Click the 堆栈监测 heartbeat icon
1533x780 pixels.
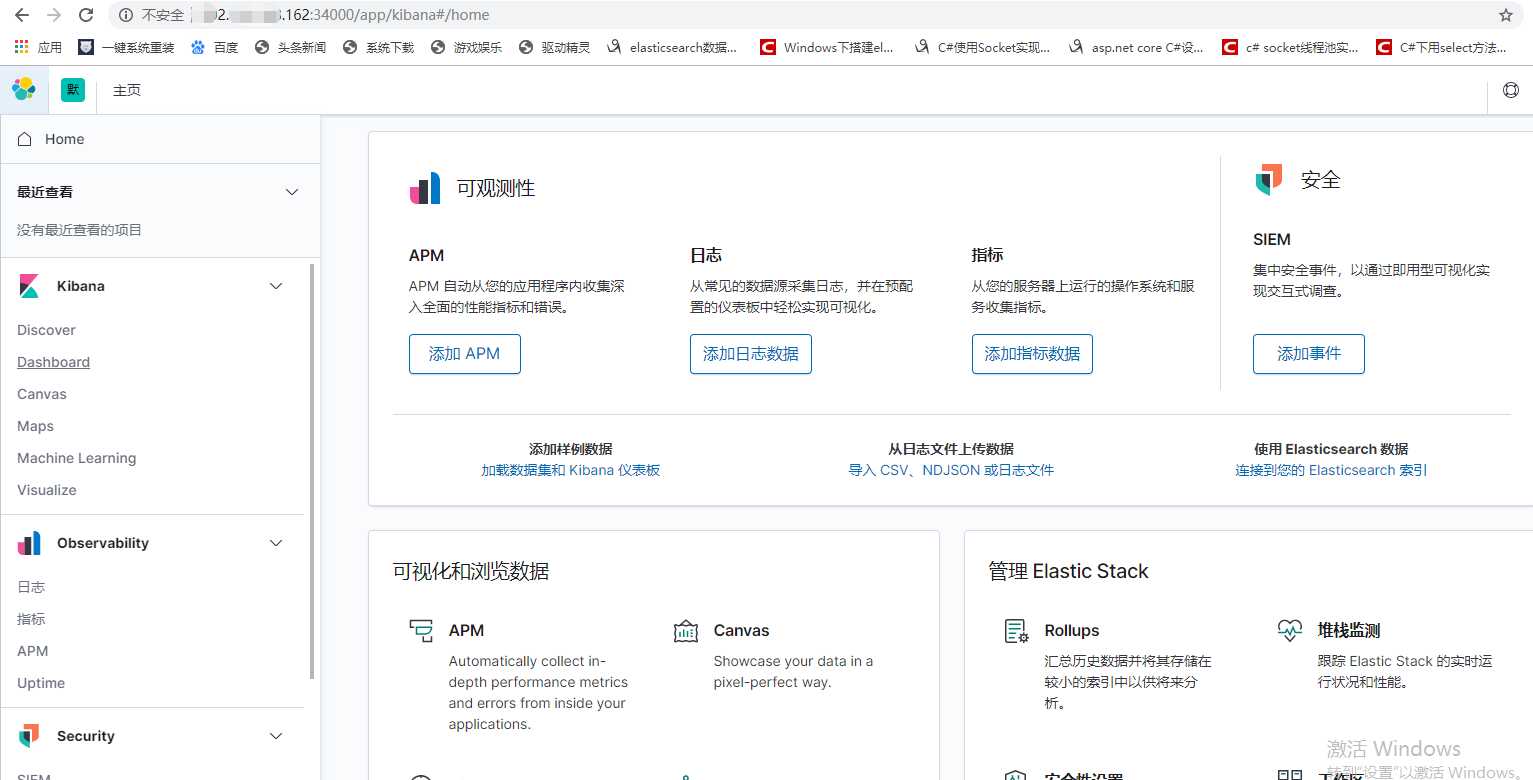tap(1290, 631)
